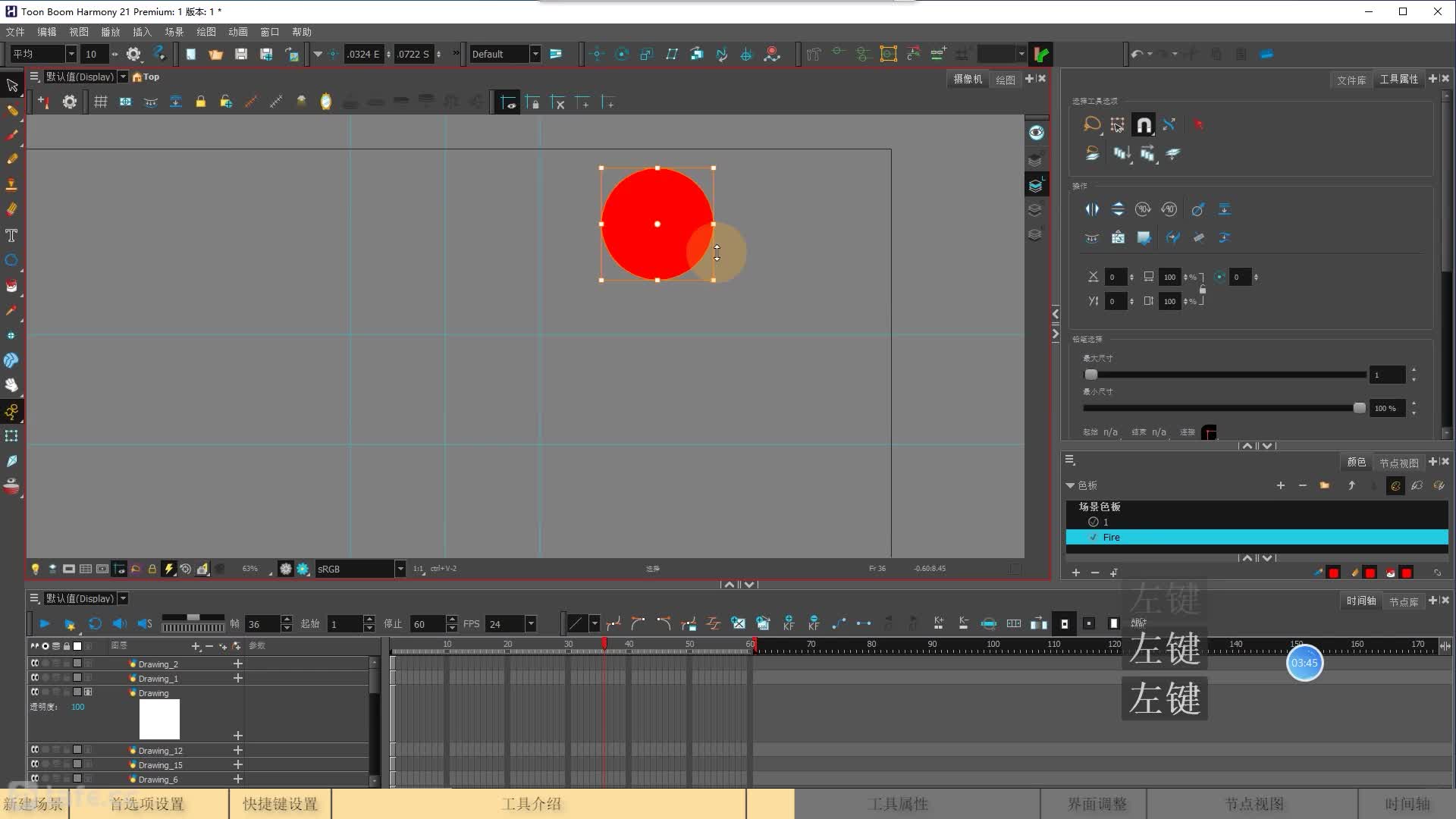This screenshot has height=819, width=1456.
Task: Toggle the grid display in camera view
Action: [x=100, y=102]
